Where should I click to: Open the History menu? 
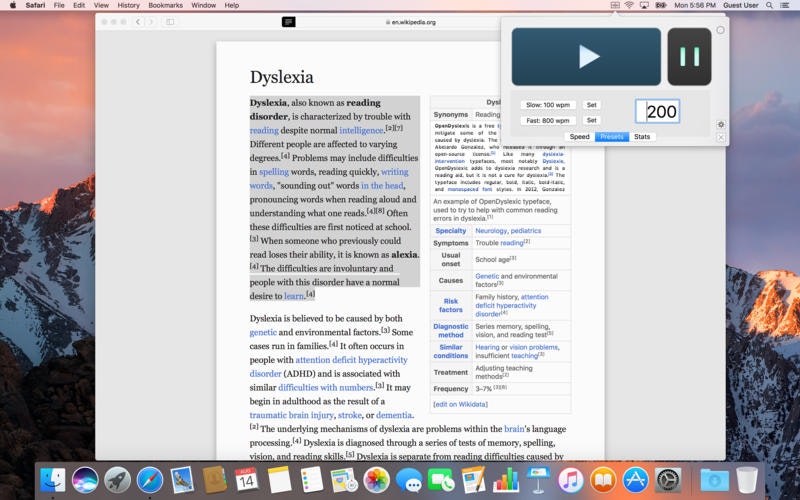128,5
